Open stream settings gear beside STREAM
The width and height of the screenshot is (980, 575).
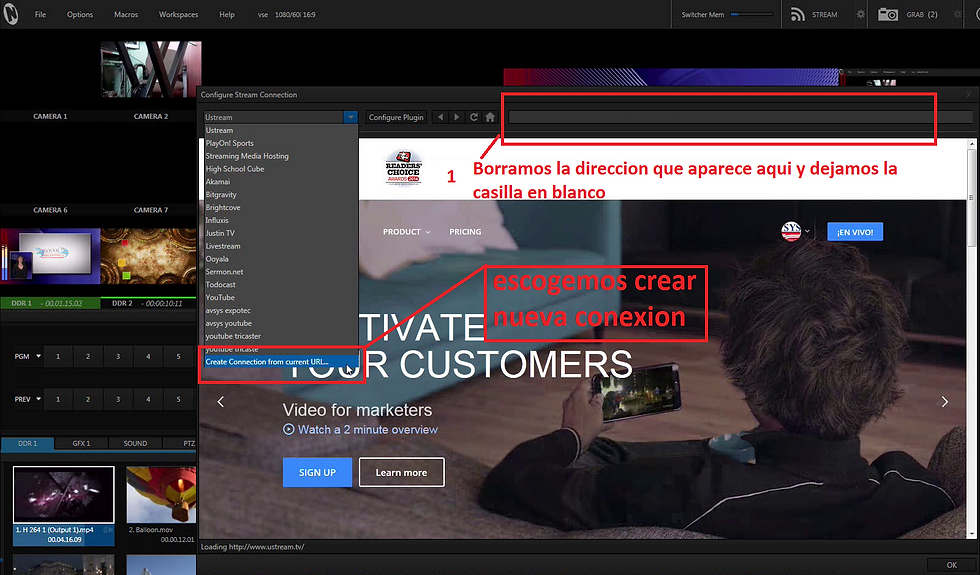click(861, 14)
